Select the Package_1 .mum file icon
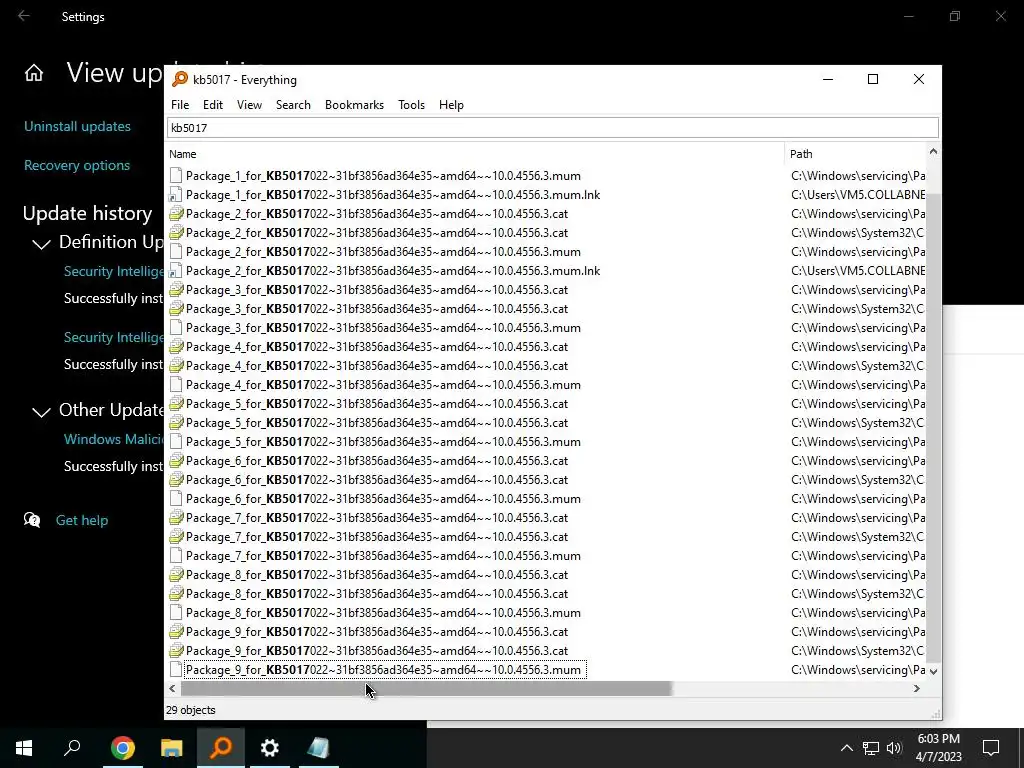 click(176, 176)
